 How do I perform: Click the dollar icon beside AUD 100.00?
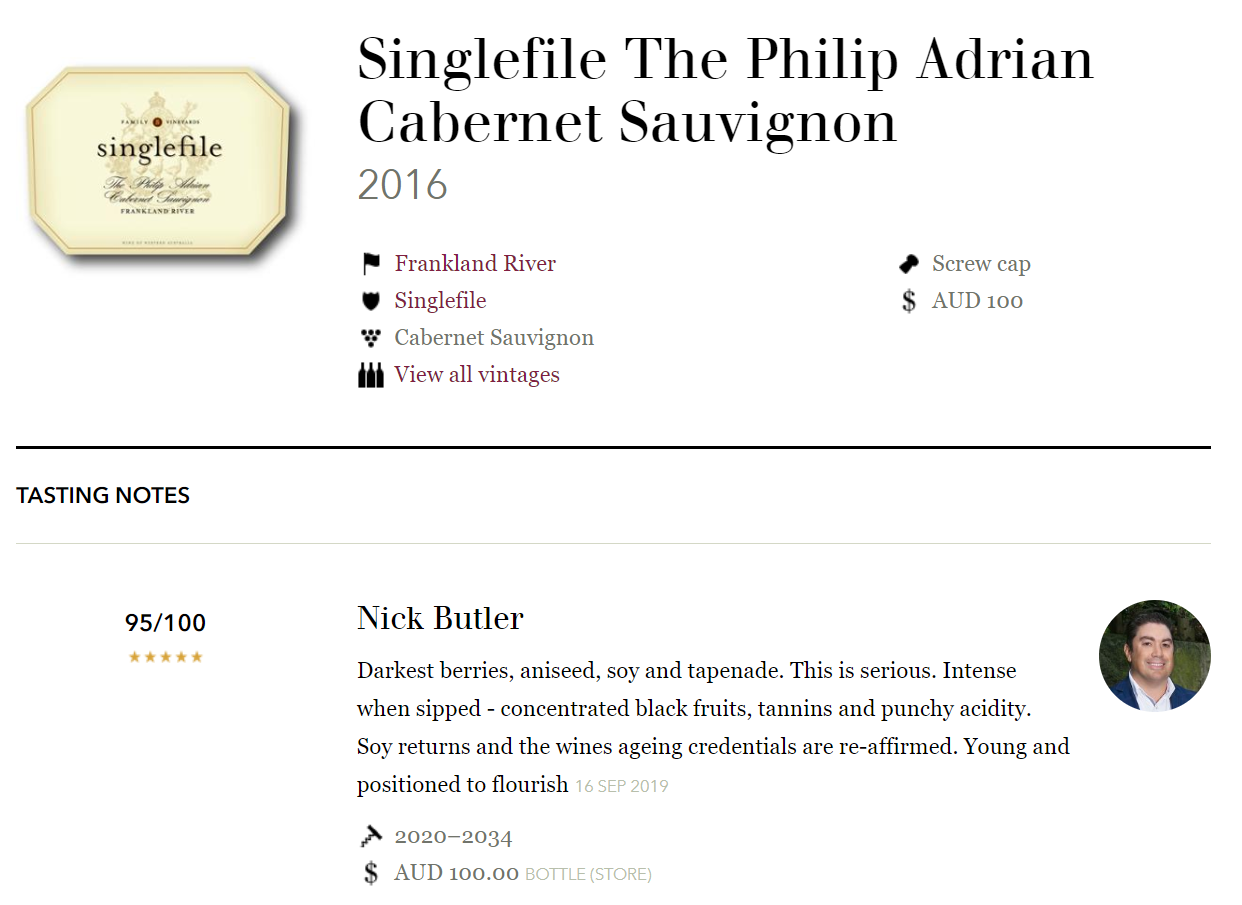[371, 873]
